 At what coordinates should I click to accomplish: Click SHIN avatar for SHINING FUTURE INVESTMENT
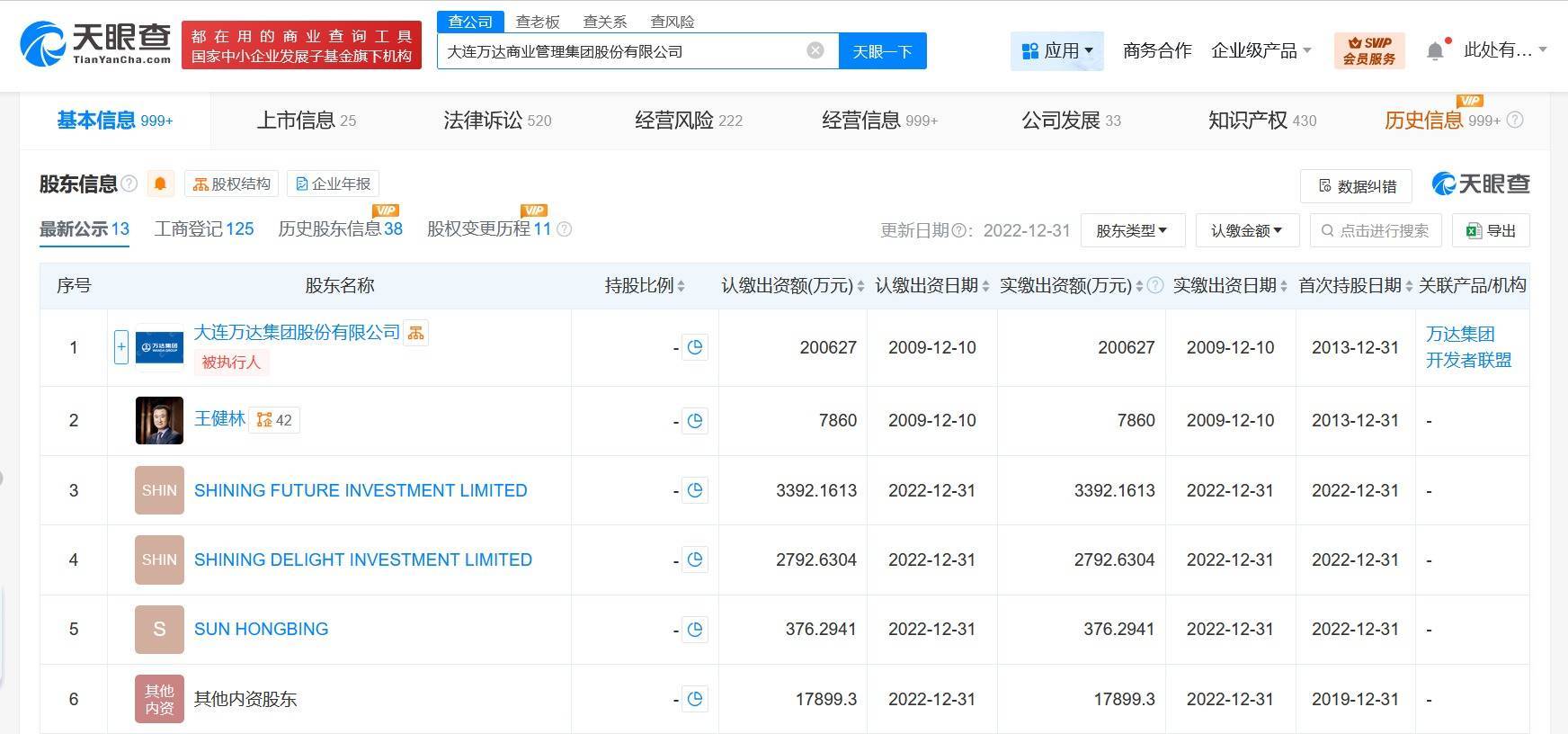tap(159, 490)
